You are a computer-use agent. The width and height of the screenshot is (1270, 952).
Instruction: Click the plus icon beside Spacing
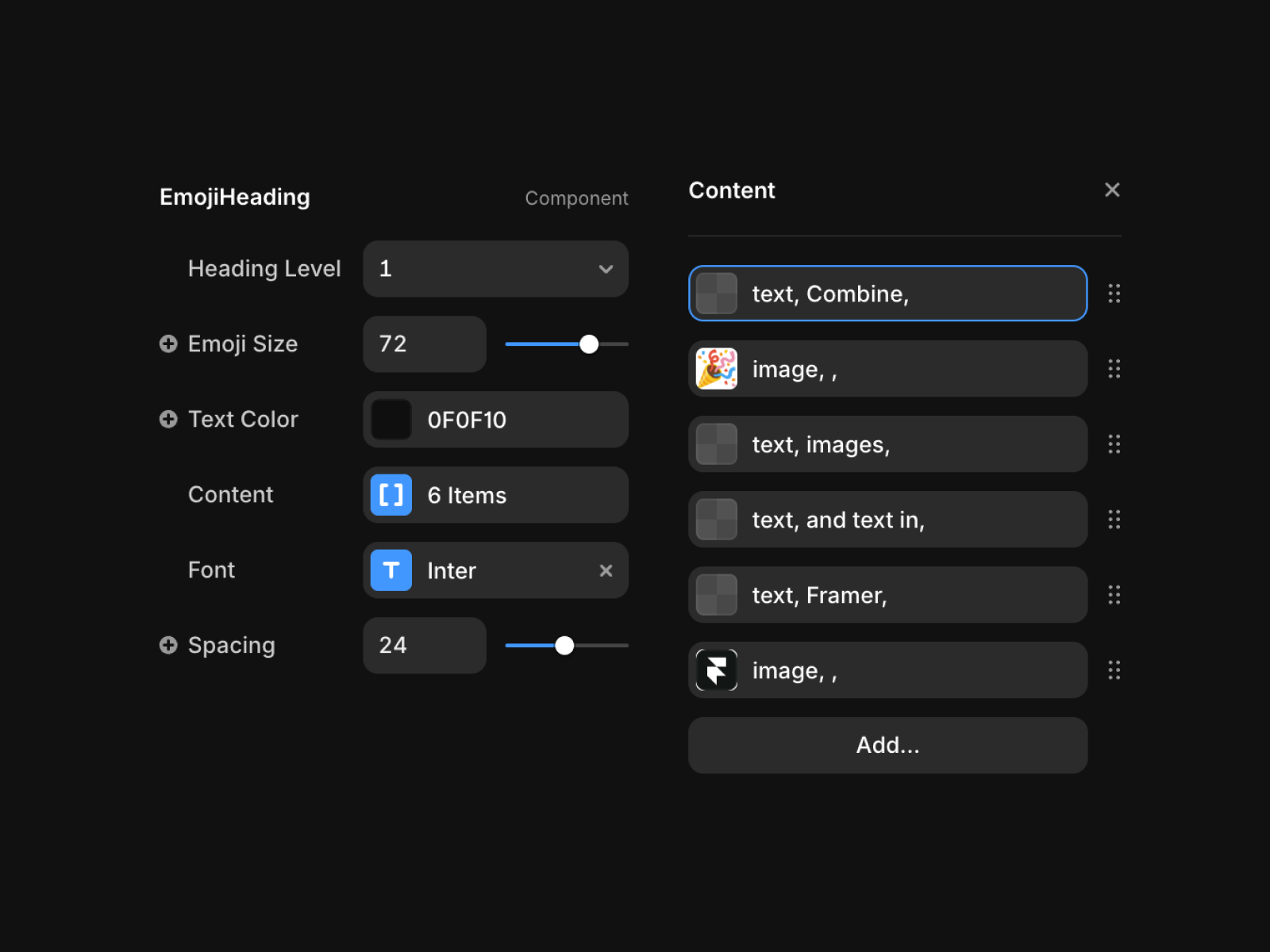[168, 645]
